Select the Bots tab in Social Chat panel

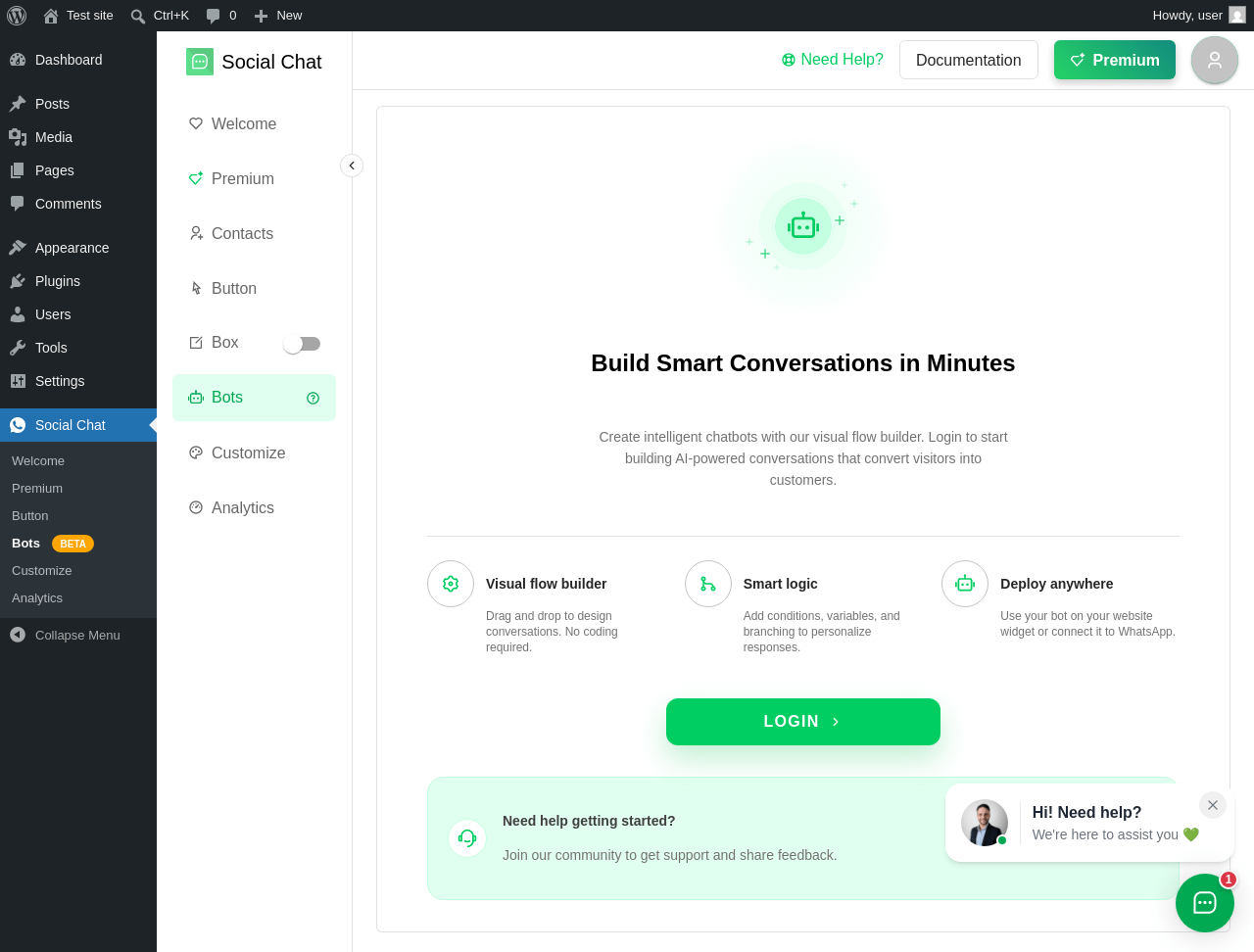coord(254,398)
